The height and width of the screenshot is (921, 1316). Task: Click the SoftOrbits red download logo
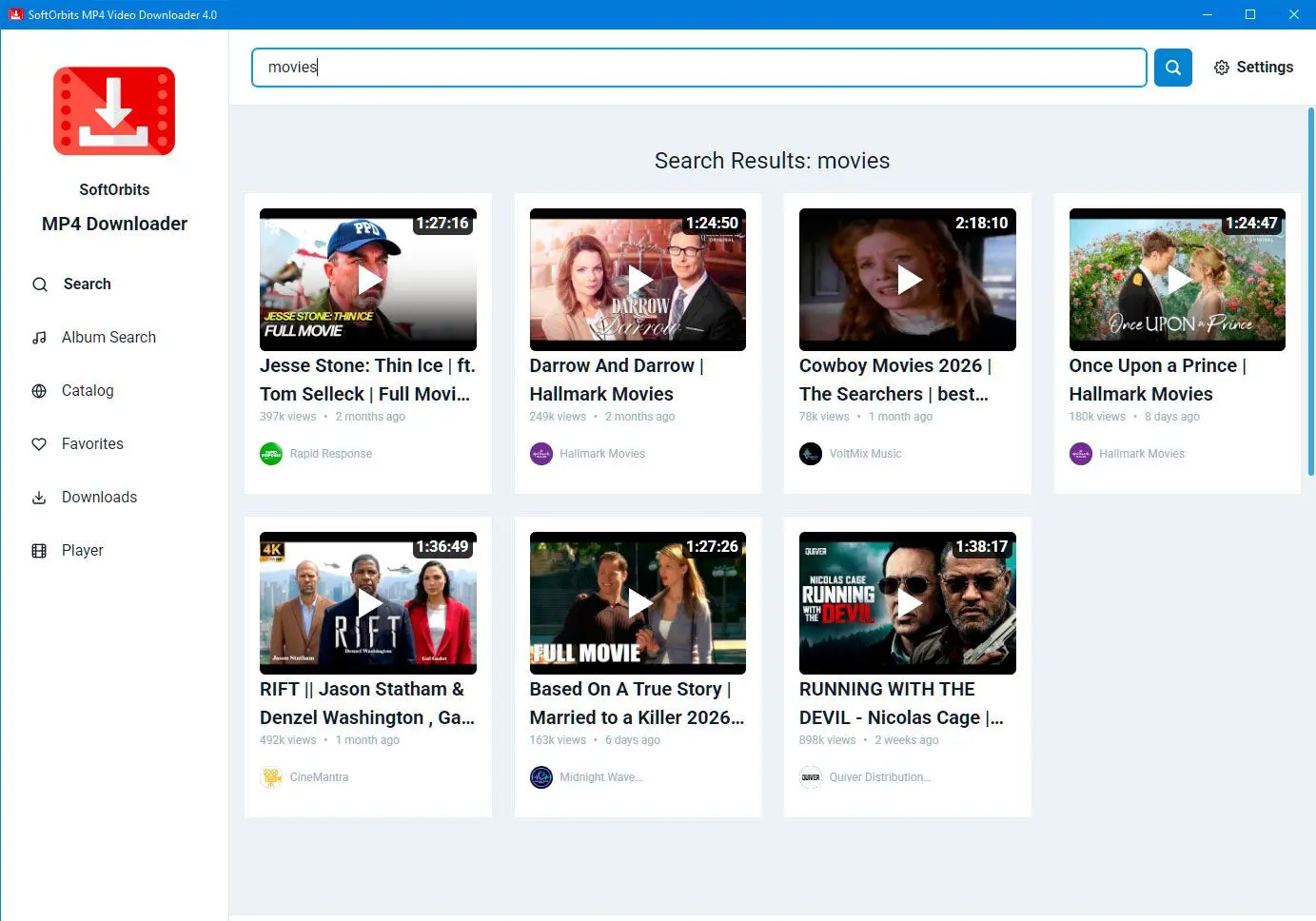114,111
